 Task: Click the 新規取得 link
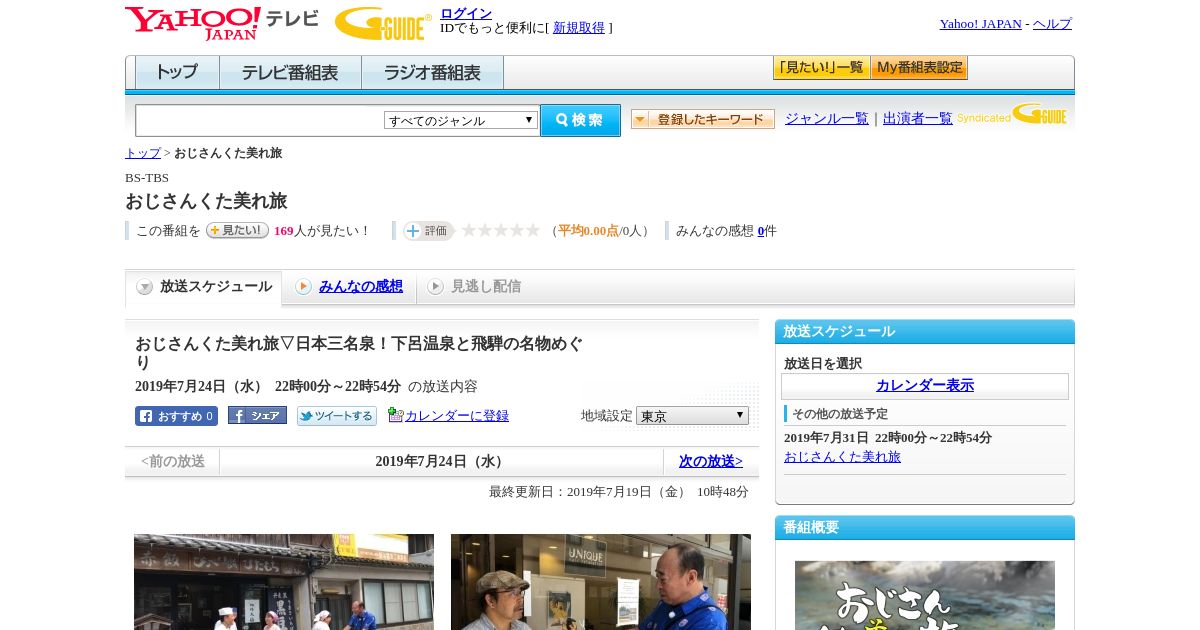(579, 28)
